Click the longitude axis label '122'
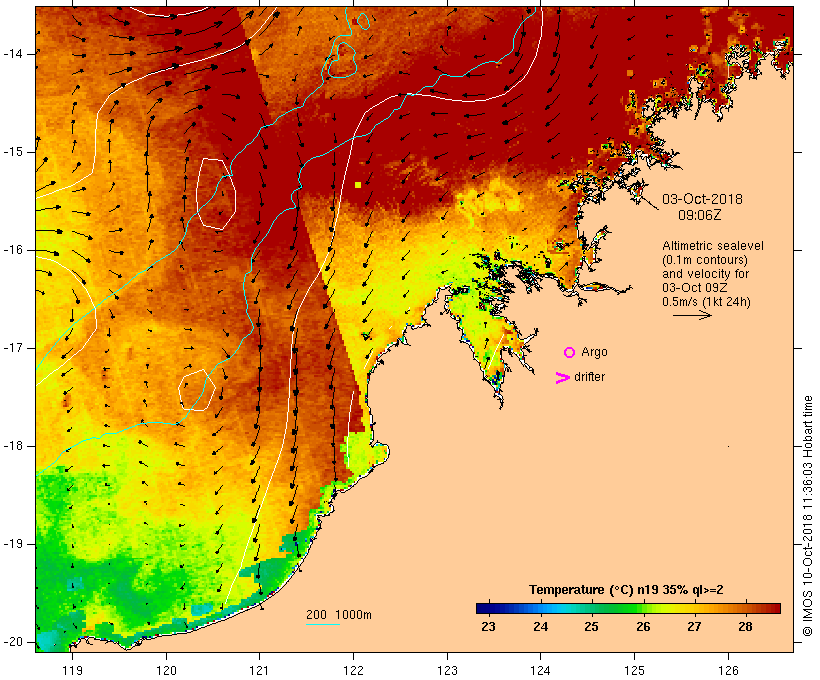This screenshot has height=680, width=820. tap(354, 670)
